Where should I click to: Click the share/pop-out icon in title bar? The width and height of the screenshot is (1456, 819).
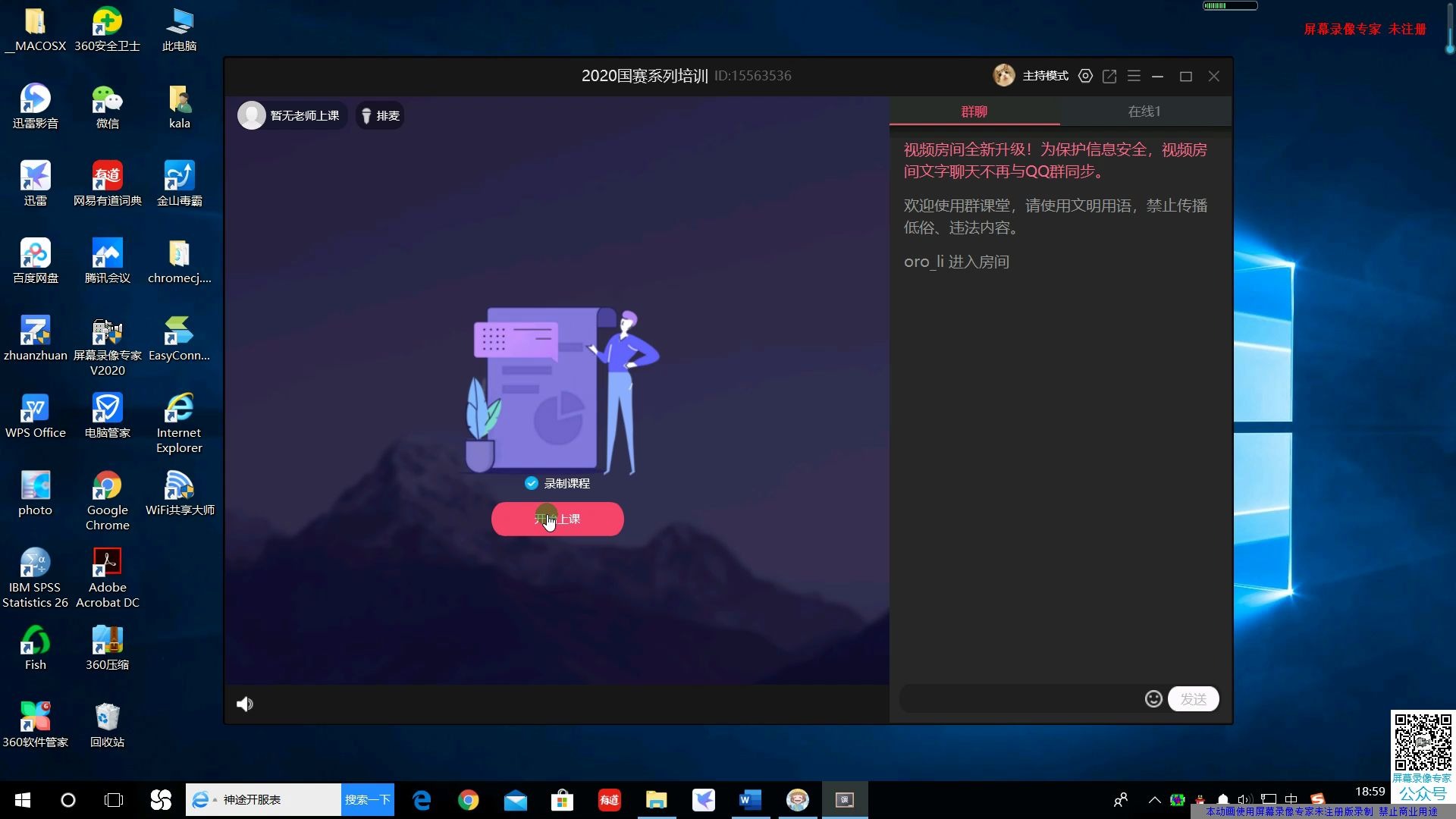[1109, 76]
